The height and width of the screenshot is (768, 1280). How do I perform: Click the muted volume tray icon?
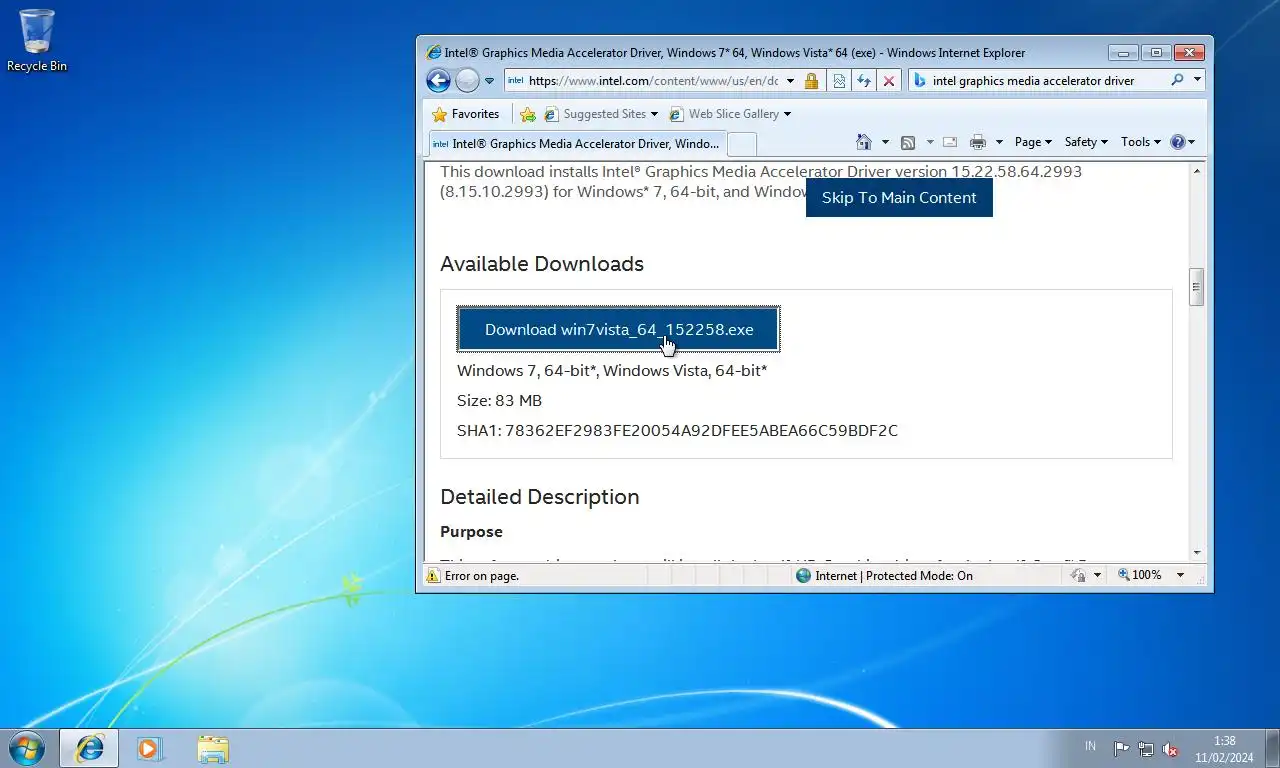point(1170,749)
